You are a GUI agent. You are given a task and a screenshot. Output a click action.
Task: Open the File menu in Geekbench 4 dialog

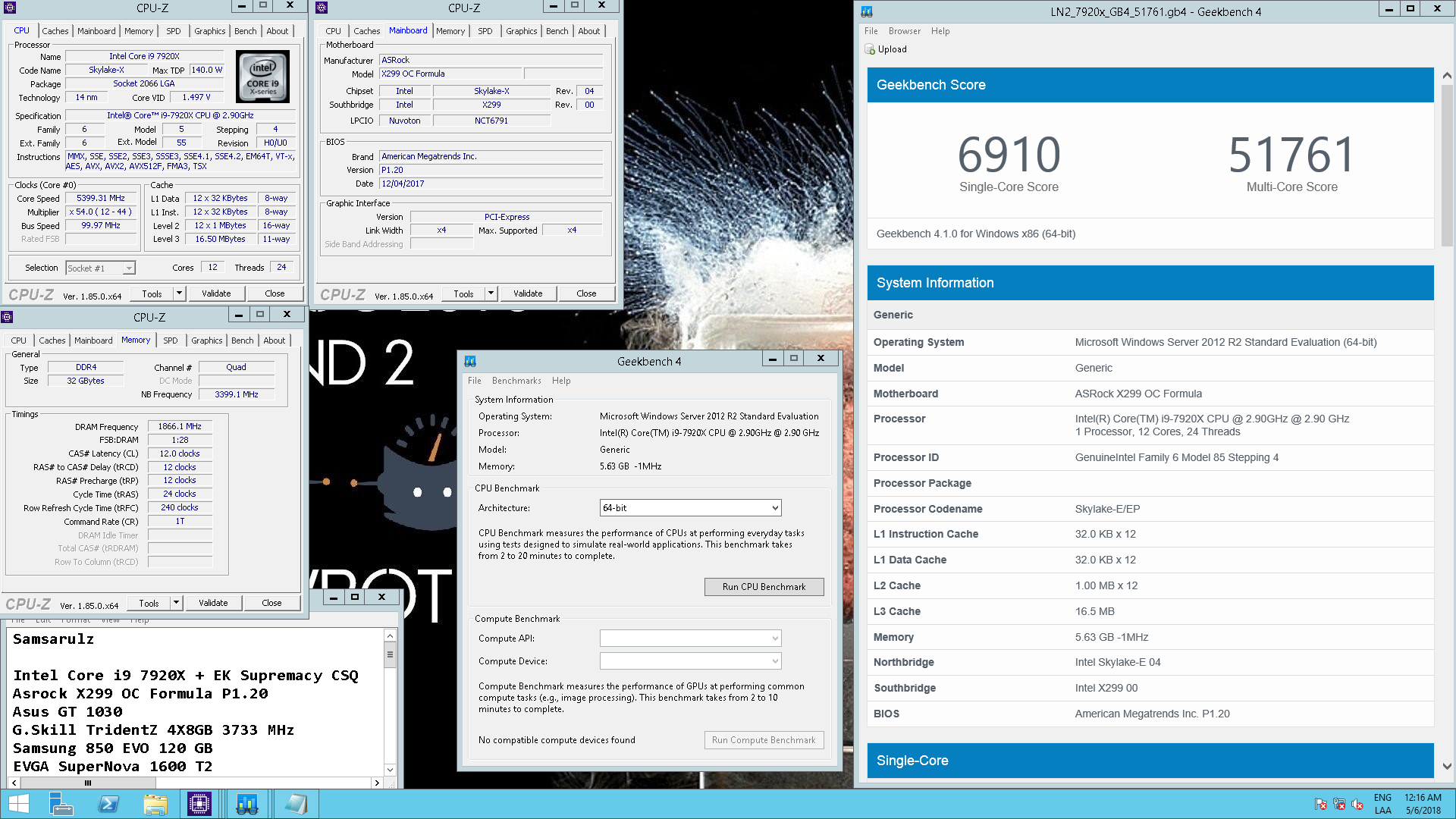point(475,381)
